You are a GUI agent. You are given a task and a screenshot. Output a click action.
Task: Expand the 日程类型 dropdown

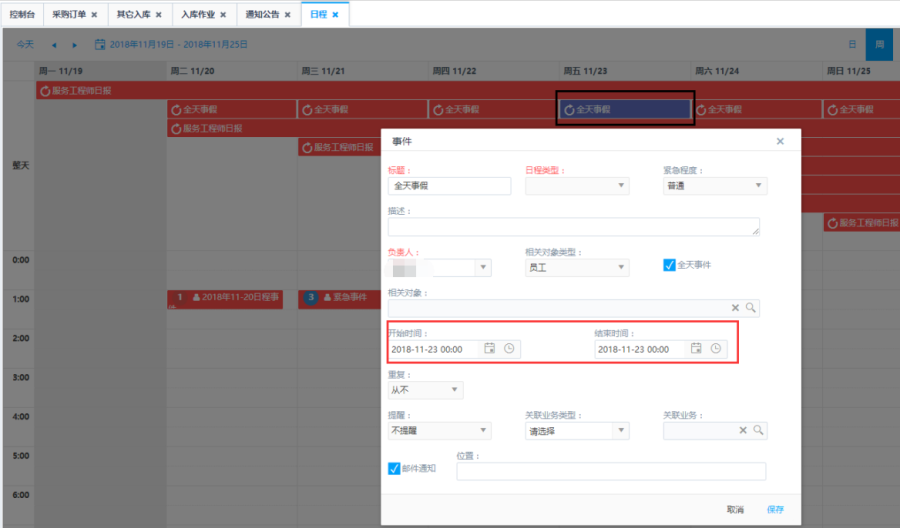coord(621,185)
